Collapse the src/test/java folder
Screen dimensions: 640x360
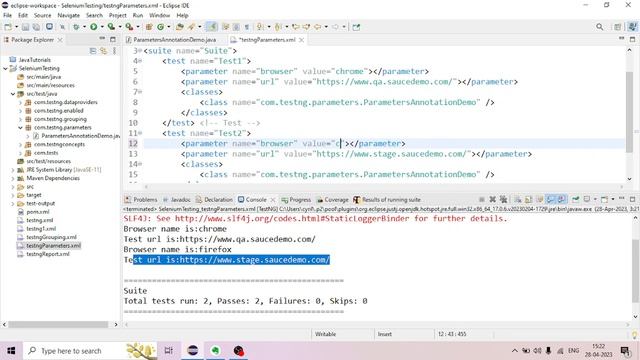(13, 94)
